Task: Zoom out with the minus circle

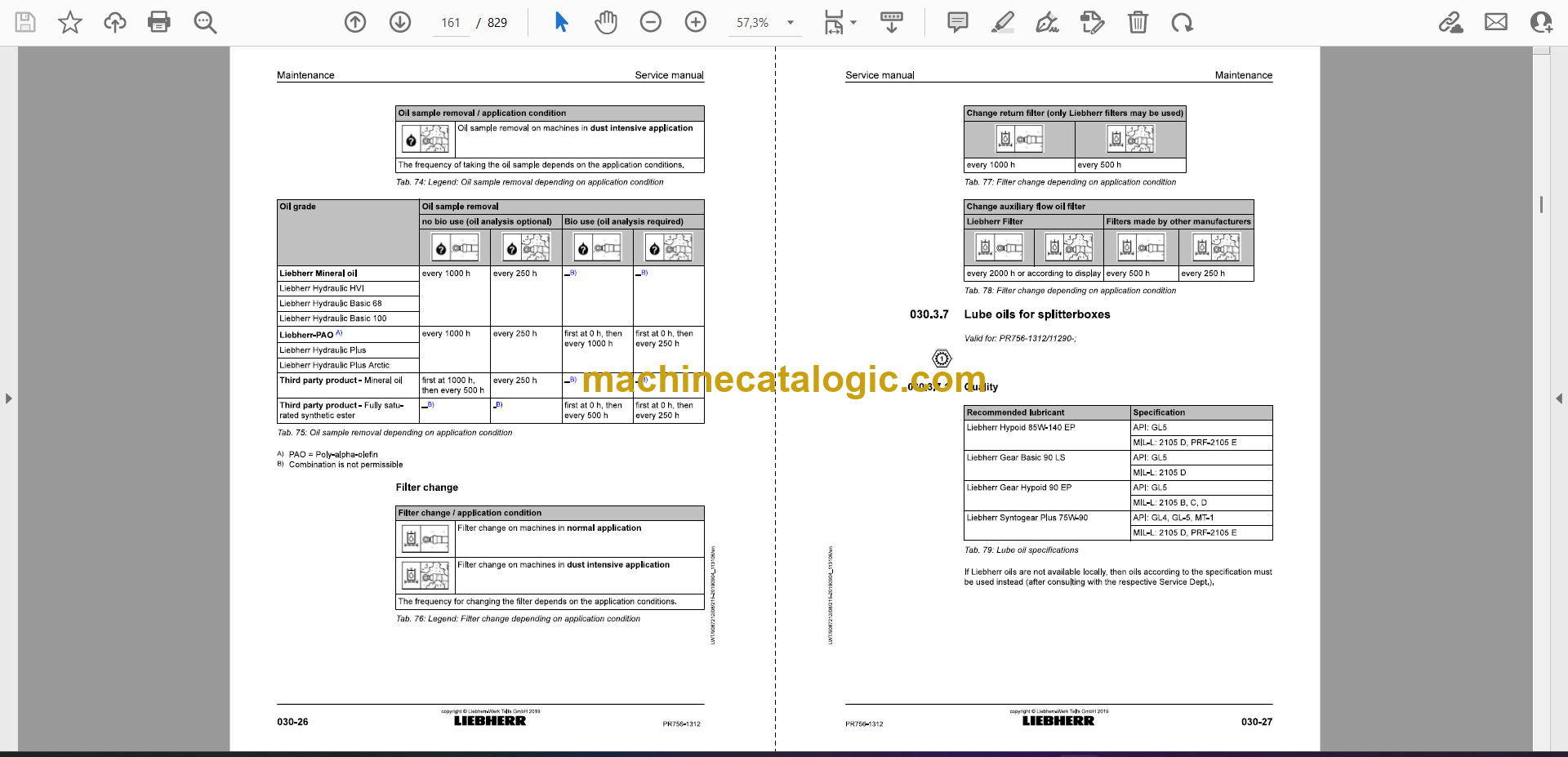Action: tap(651, 22)
